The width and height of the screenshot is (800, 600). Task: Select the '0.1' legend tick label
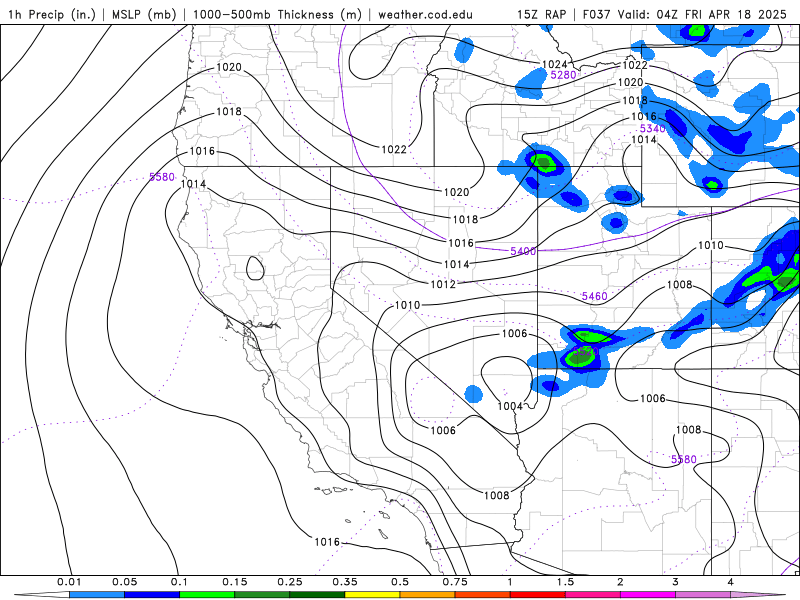[x=180, y=582]
